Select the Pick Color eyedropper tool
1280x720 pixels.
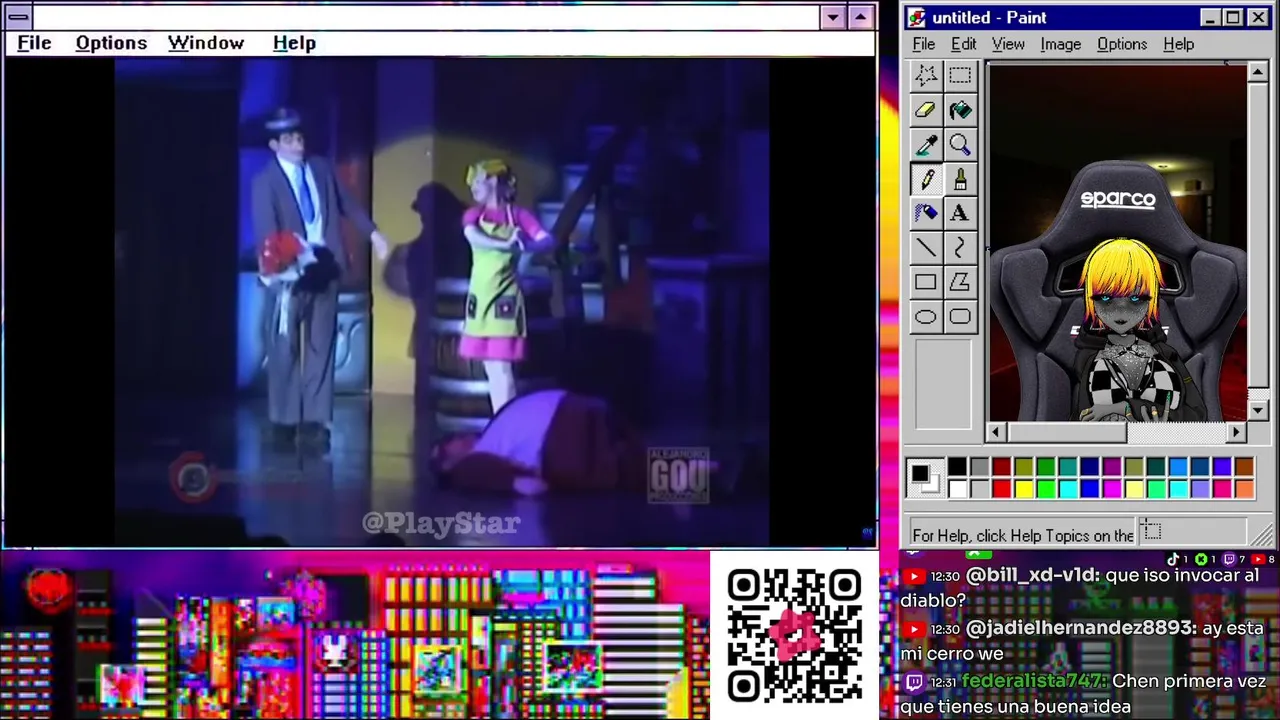(x=926, y=145)
